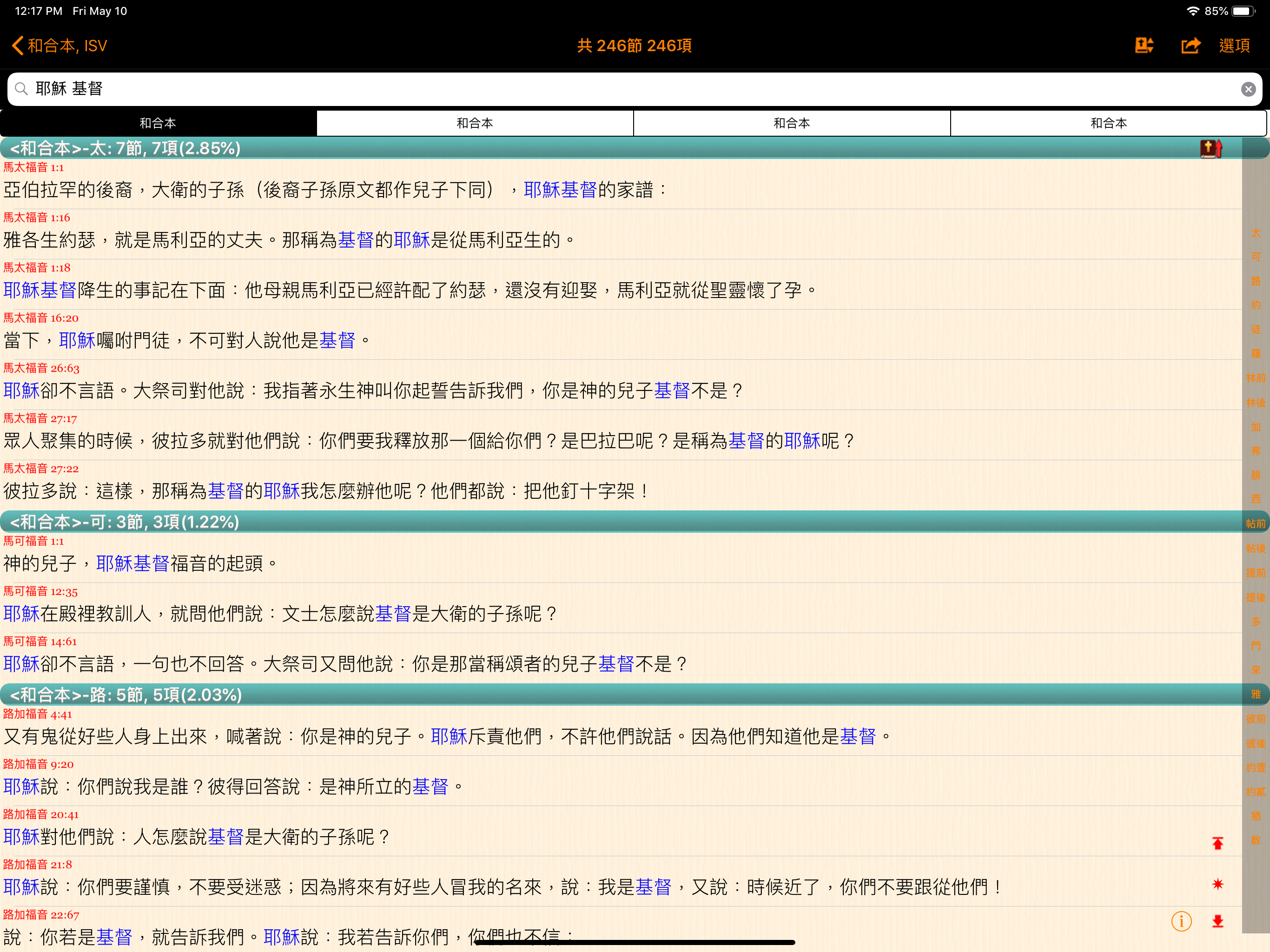Viewport: 1270px width, 952px height.
Task: Jump to 約壹 in the side index
Action: [x=1256, y=767]
